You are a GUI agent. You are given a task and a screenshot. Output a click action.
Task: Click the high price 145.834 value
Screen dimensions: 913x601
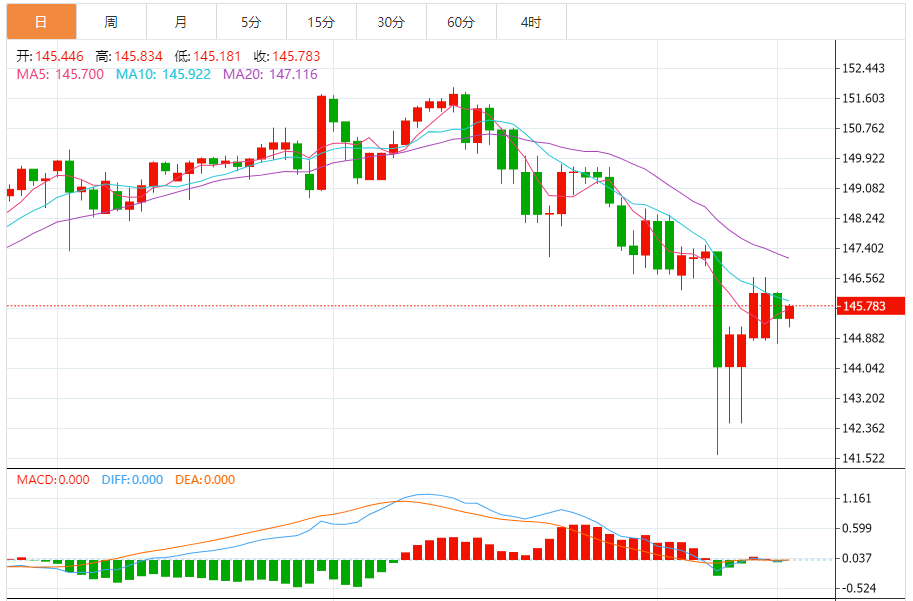138,56
